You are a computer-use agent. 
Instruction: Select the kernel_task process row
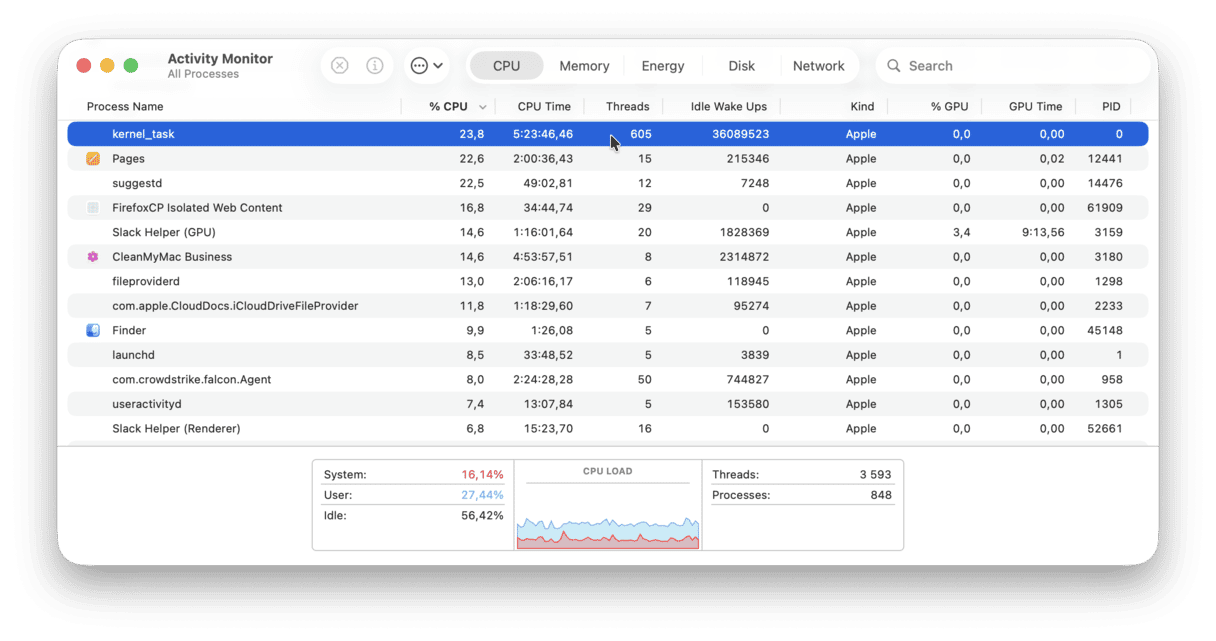400,133
